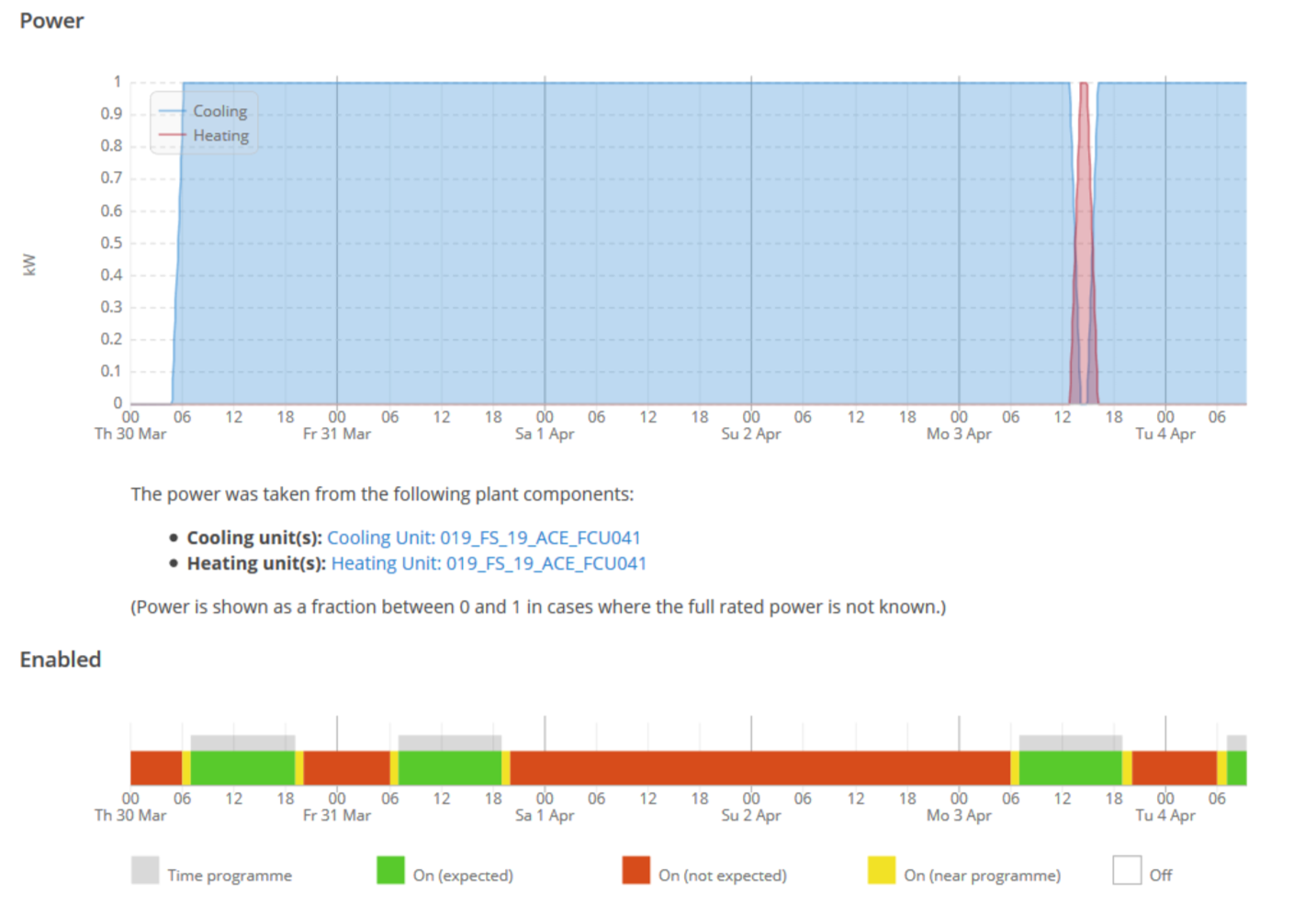Click the 'Heating unit(s):' bold label
The image size is (1316, 916).
pyautogui.click(x=256, y=563)
